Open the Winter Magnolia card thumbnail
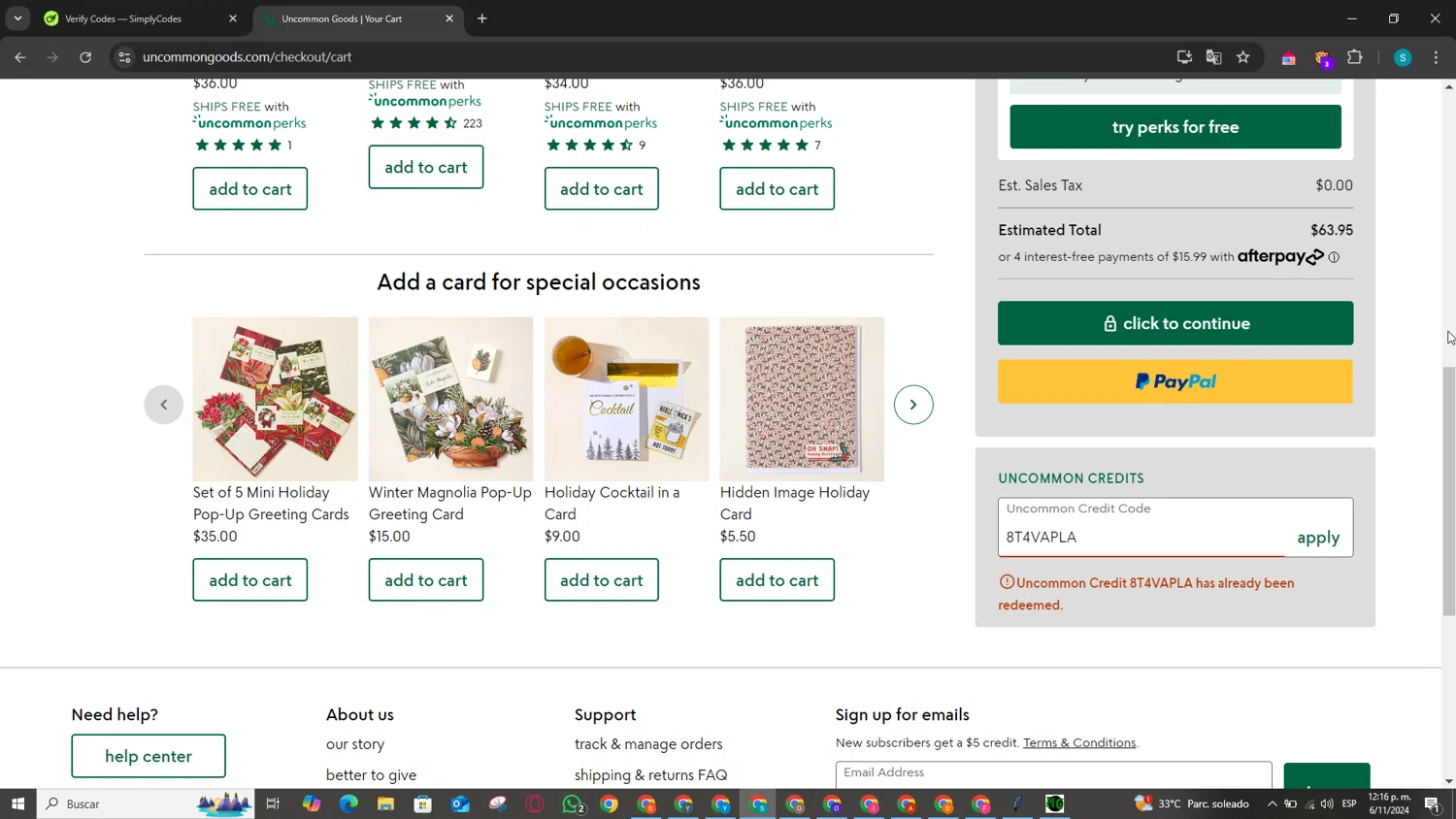1456x819 pixels. click(451, 399)
